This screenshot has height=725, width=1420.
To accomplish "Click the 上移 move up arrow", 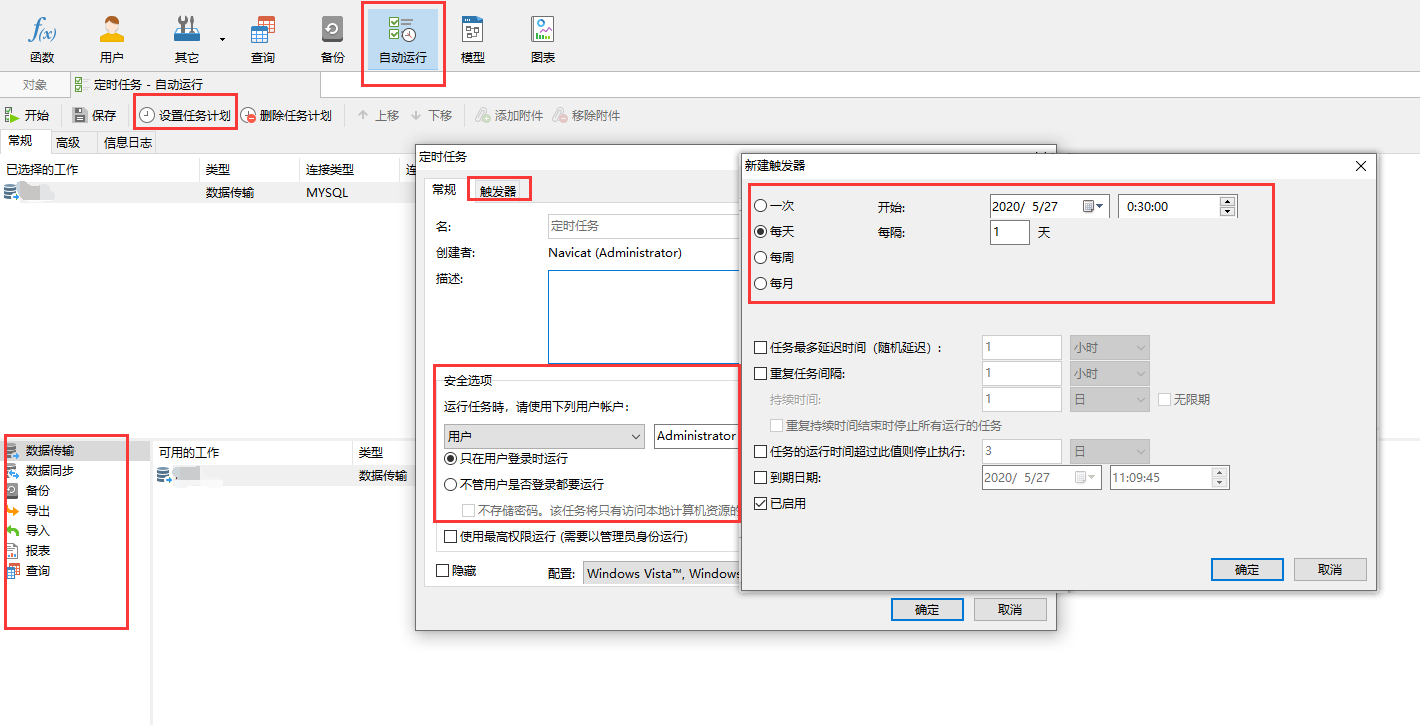I will click(378, 115).
